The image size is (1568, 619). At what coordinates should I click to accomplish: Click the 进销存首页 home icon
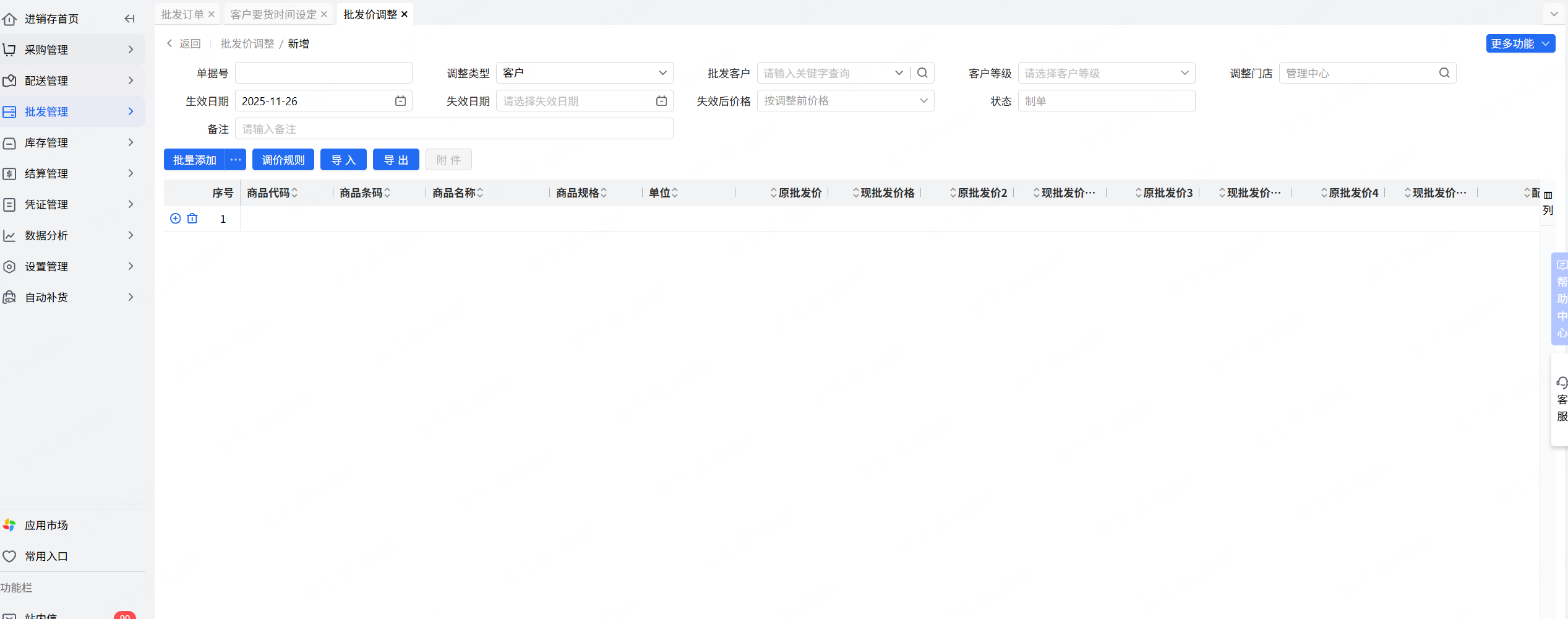(9, 19)
